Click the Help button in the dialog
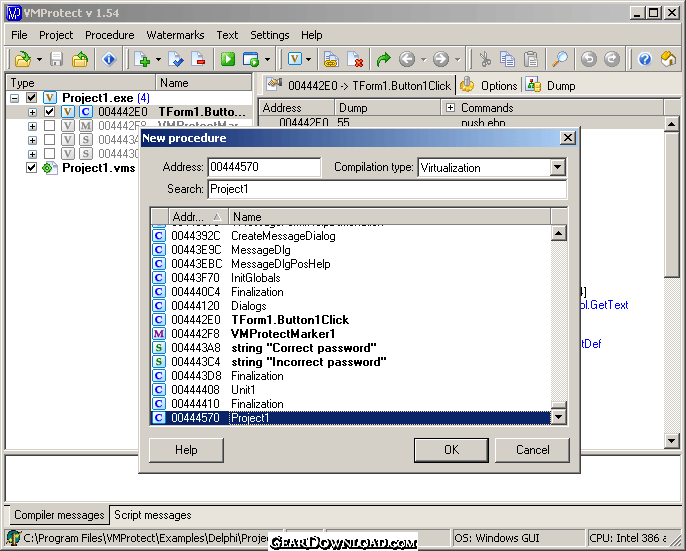The height and width of the screenshot is (551, 686). [186, 450]
